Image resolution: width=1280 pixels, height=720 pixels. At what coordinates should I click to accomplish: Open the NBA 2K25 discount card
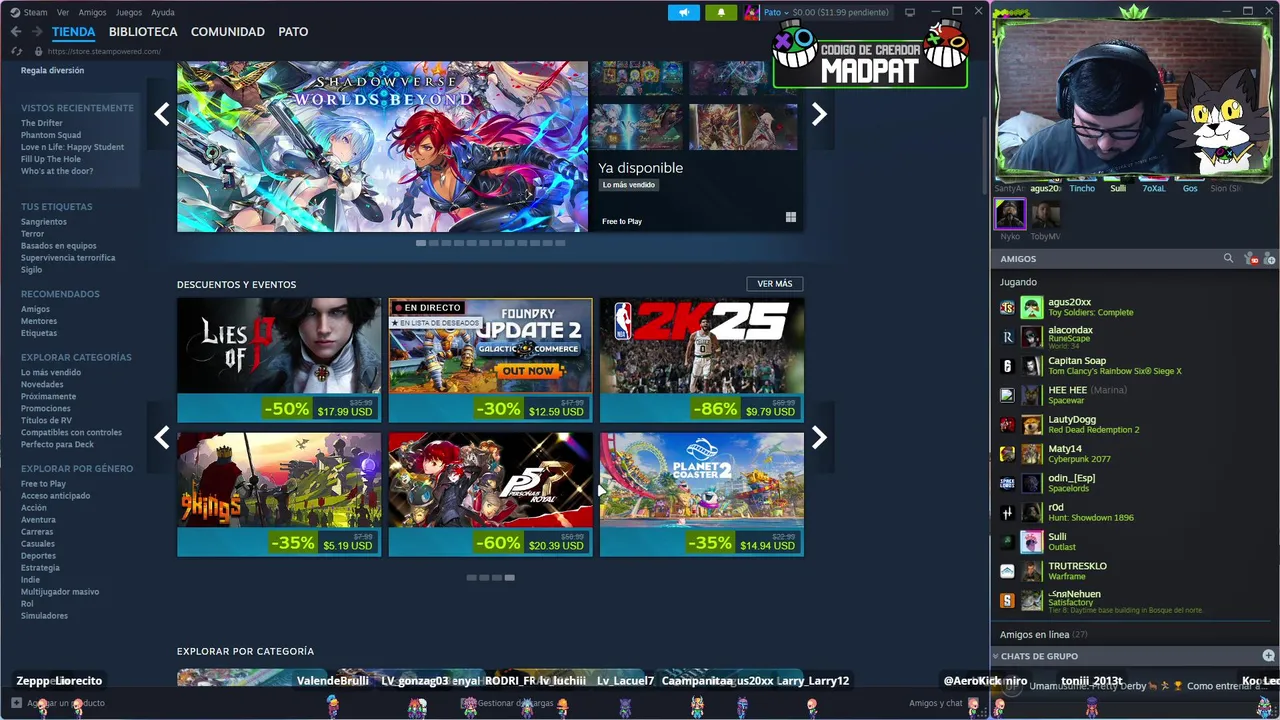702,360
